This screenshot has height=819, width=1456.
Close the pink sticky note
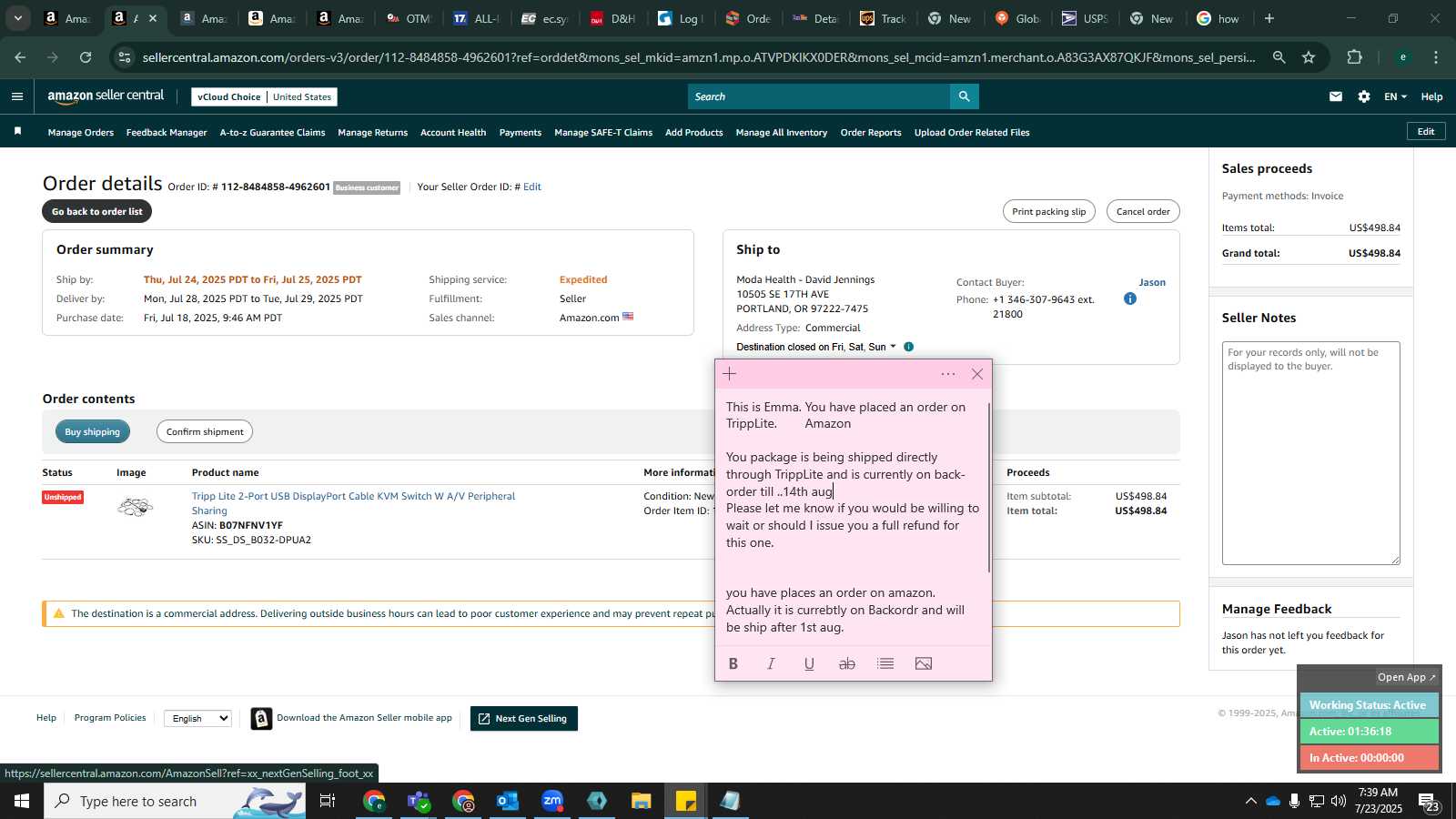tap(977, 374)
